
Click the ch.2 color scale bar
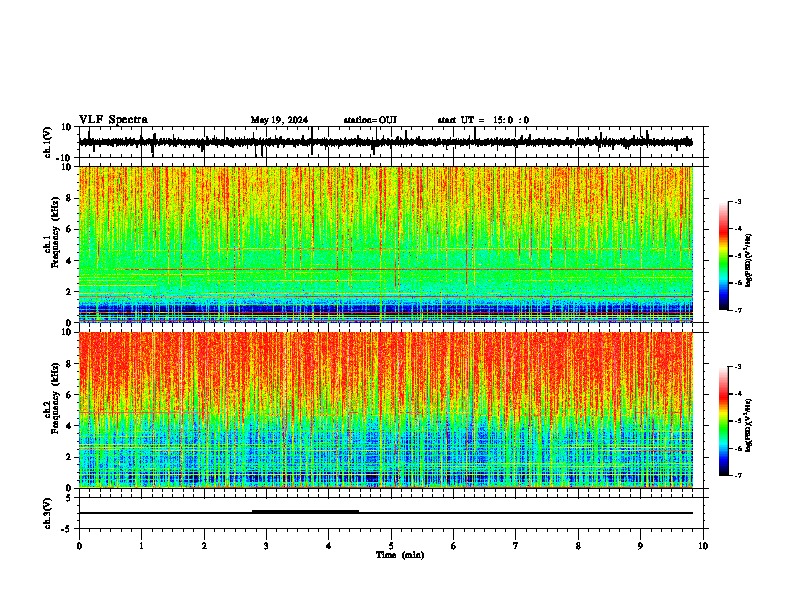point(724,421)
